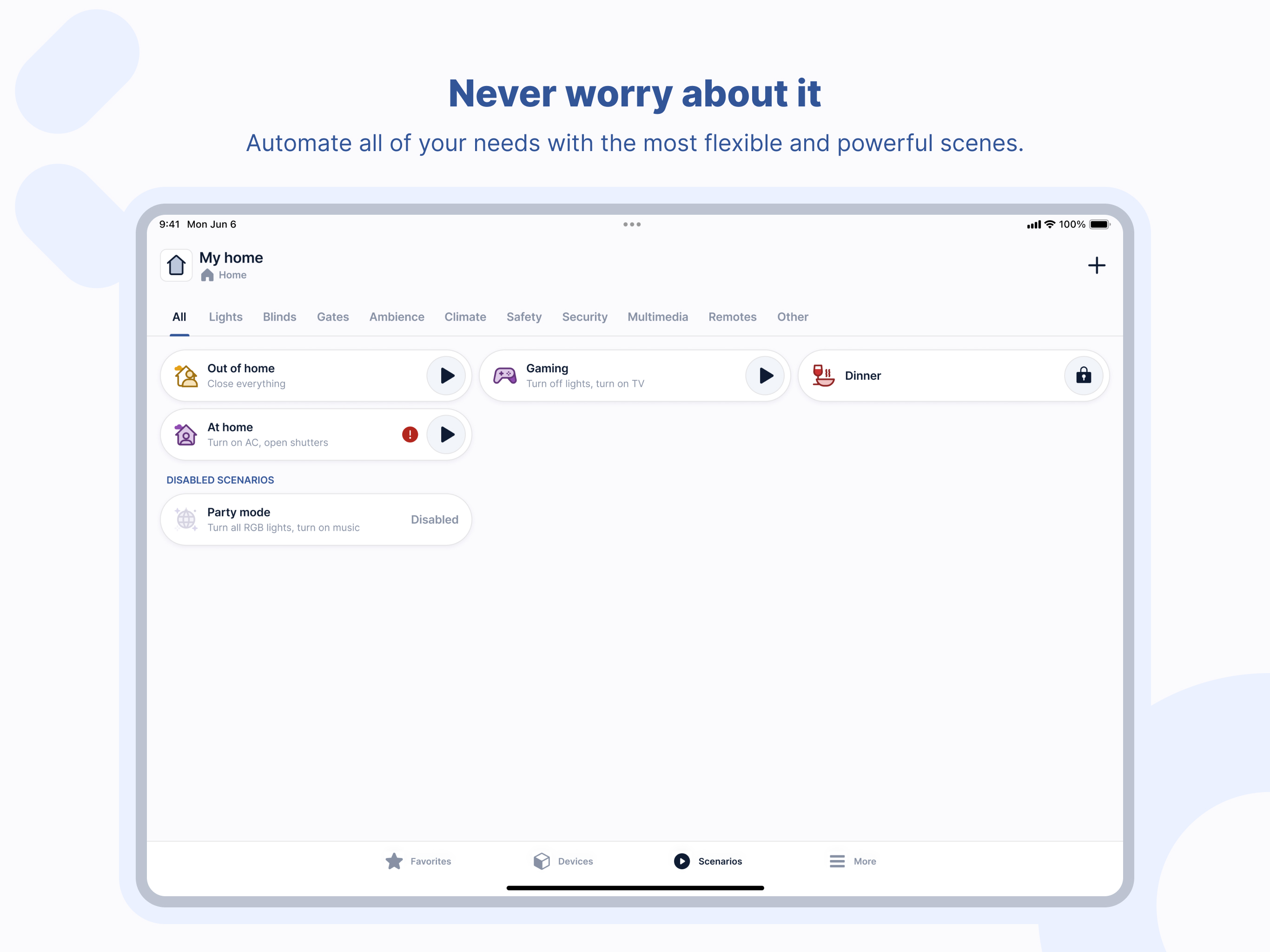Tap the cellular signal bars icon
The width and height of the screenshot is (1270, 952).
tap(1033, 225)
